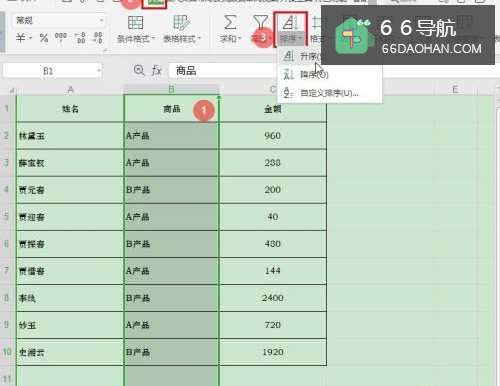Image resolution: width=500 pixels, height=386 pixels.
Task: Open the 排序 sort button
Action: pos(290,29)
